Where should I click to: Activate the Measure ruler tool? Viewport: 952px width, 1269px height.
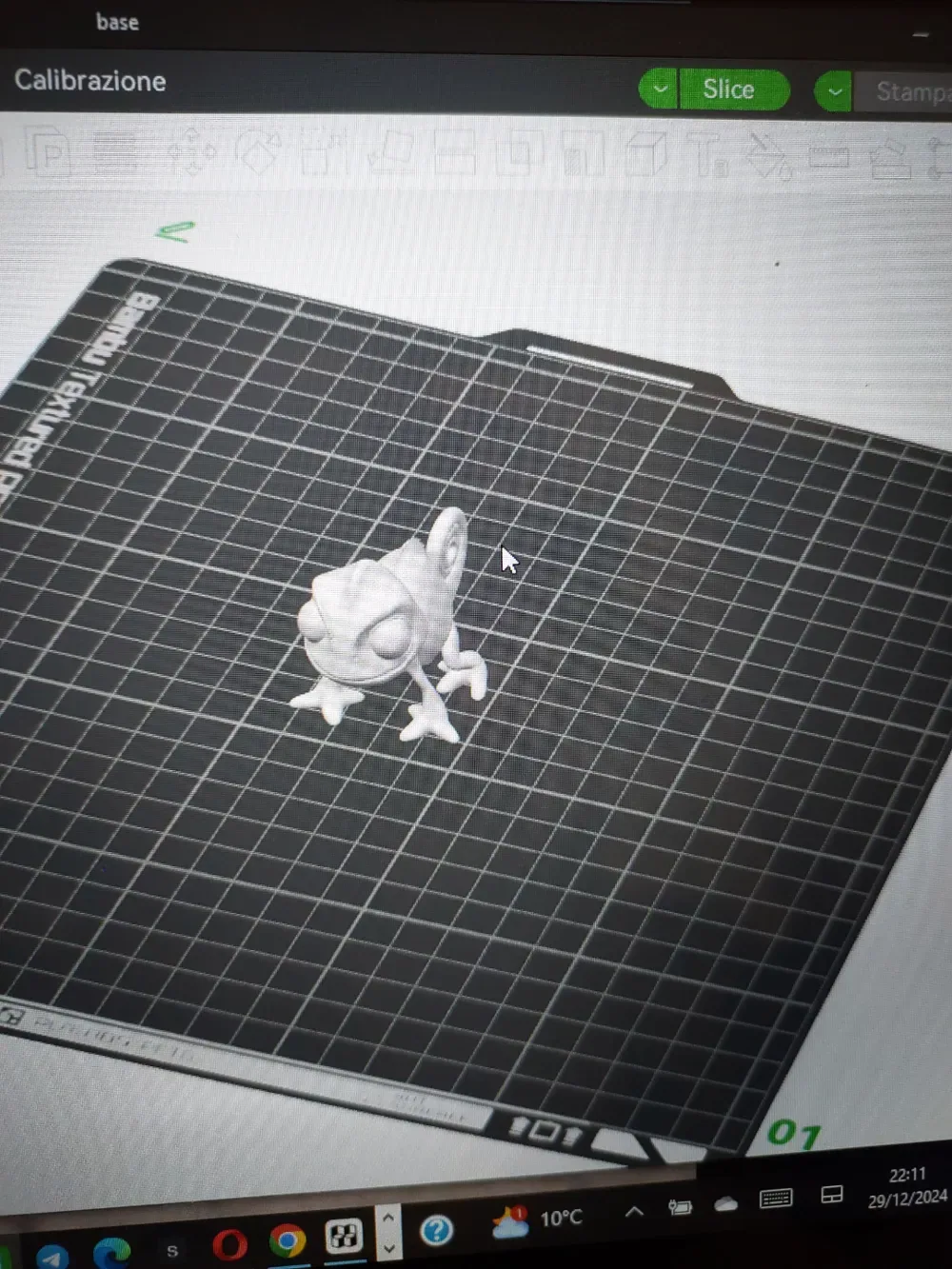(x=829, y=156)
